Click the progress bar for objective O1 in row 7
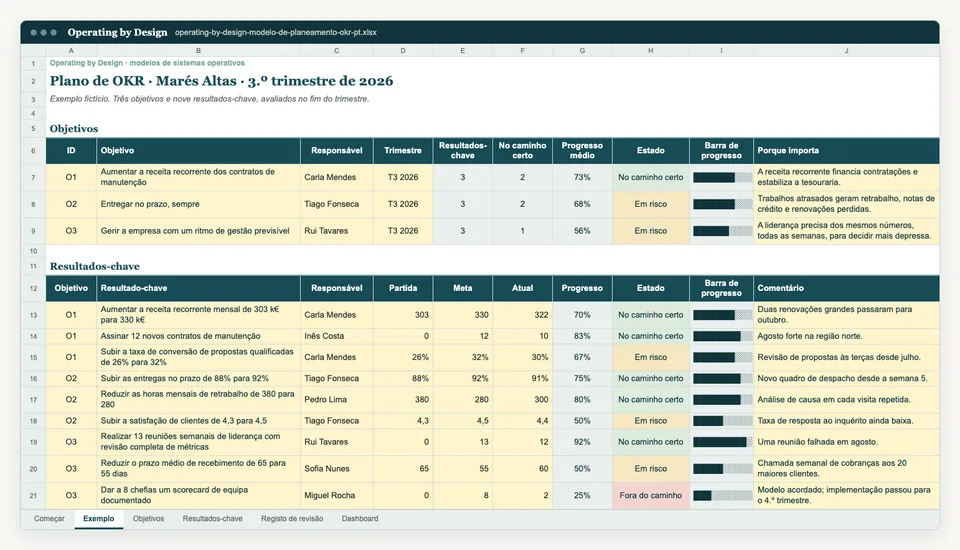The width and height of the screenshot is (960, 550). pyautogui.click(x=722, y=178)
